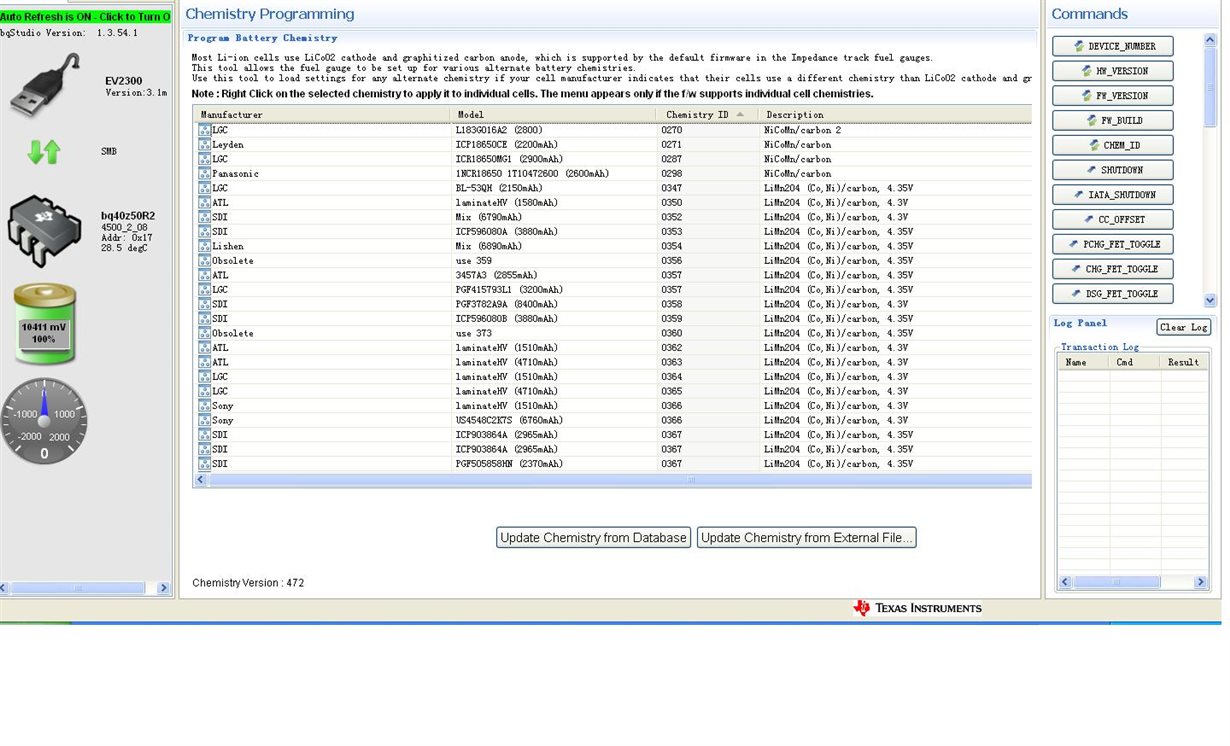Click transaction log scrollbar left arrow
1230x746 pixels.
[1065, 582]
